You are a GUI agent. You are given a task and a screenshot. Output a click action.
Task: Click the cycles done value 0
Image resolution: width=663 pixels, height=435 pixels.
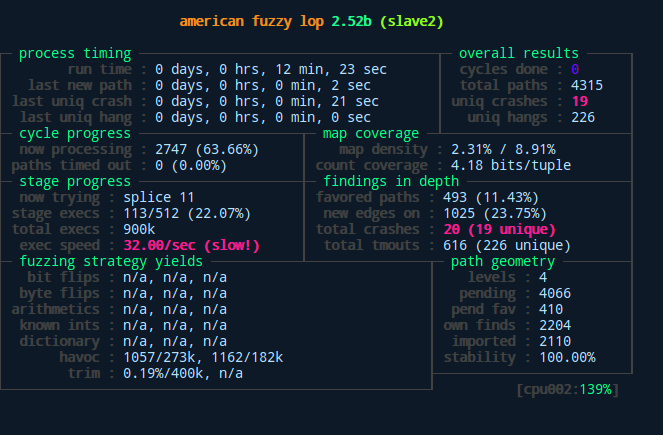[575, 69]
